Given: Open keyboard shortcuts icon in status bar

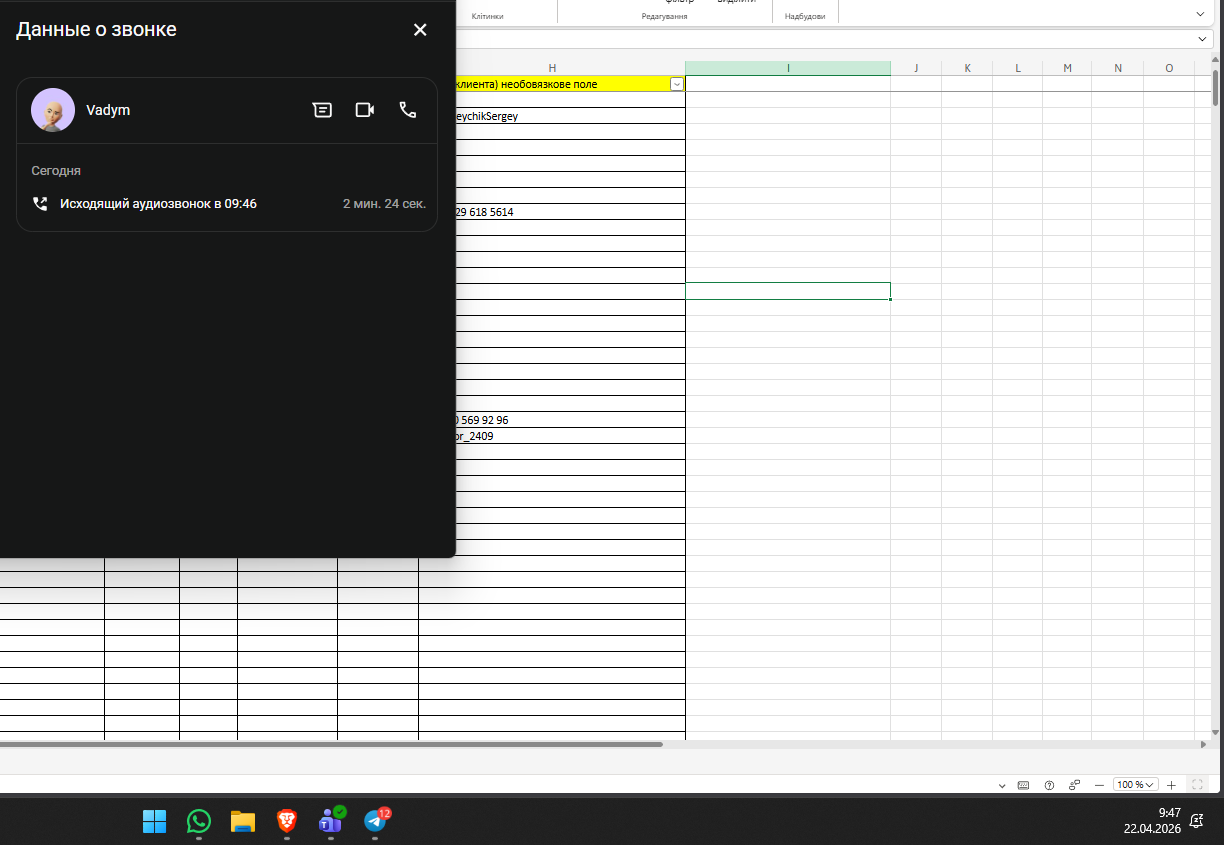Looking at the screenshot, I should click(1023, 785).
